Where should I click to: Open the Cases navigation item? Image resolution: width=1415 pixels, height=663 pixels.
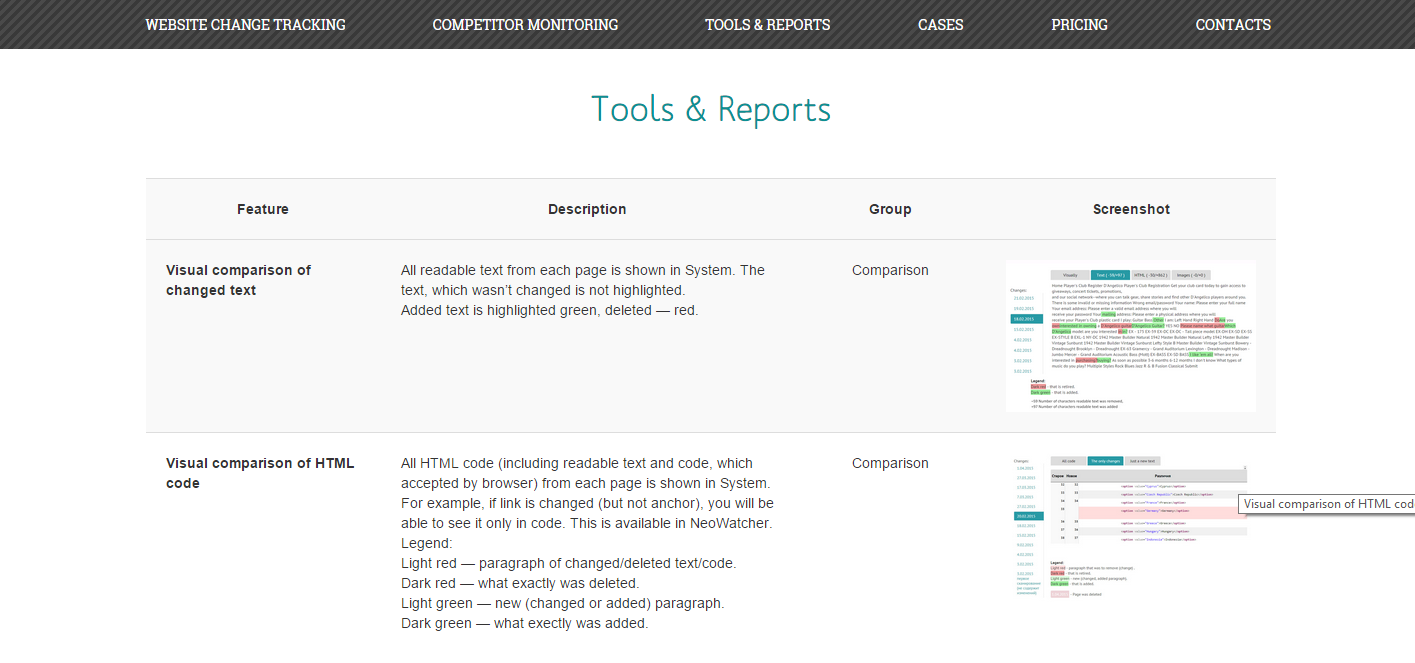[940, 25]
